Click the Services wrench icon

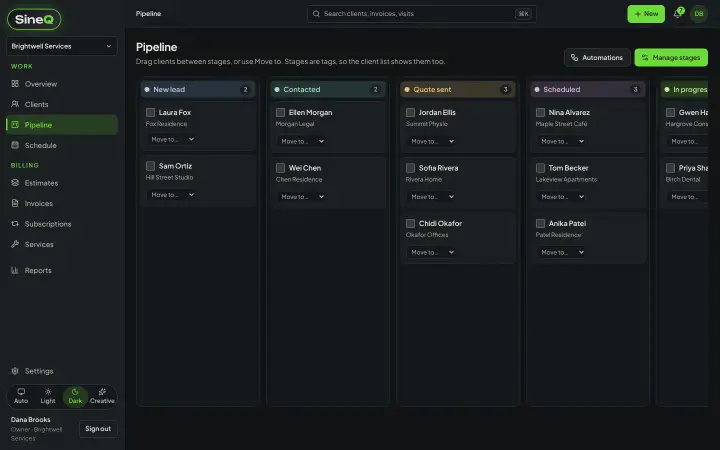coord(15,244)
